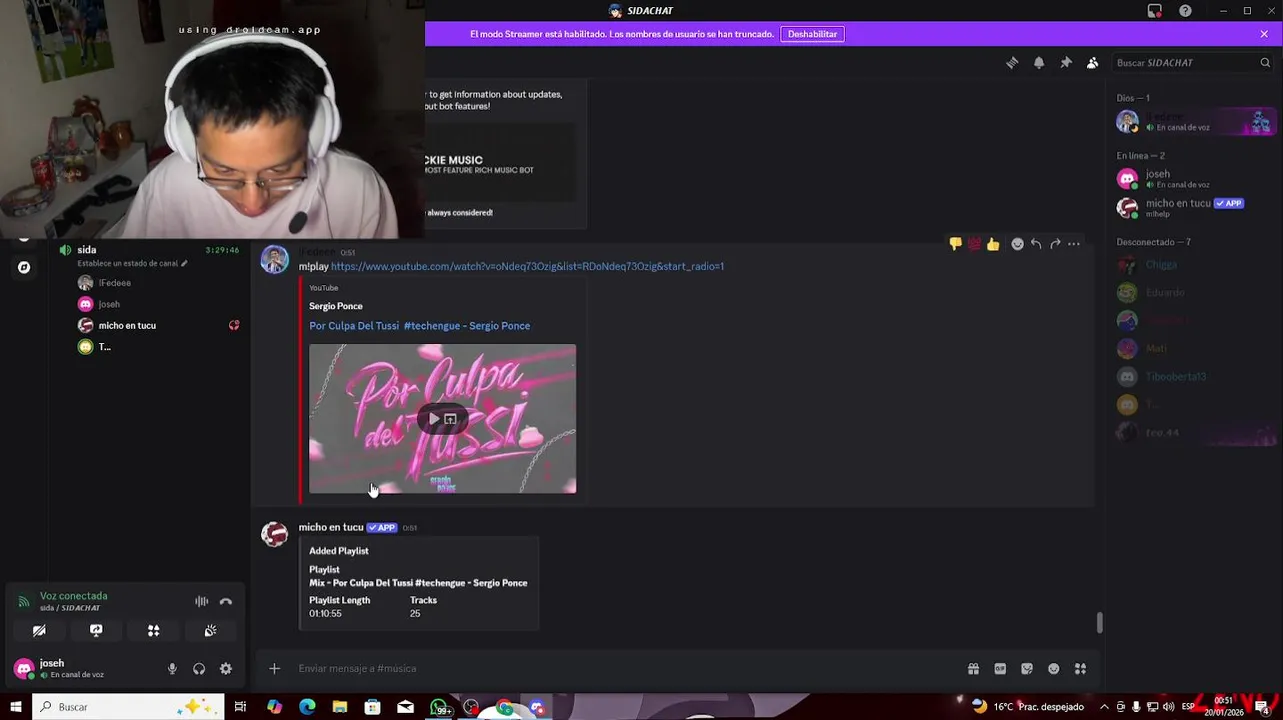React with thumbs down emoji
The image size is (1283, 720).
(955, 244)
